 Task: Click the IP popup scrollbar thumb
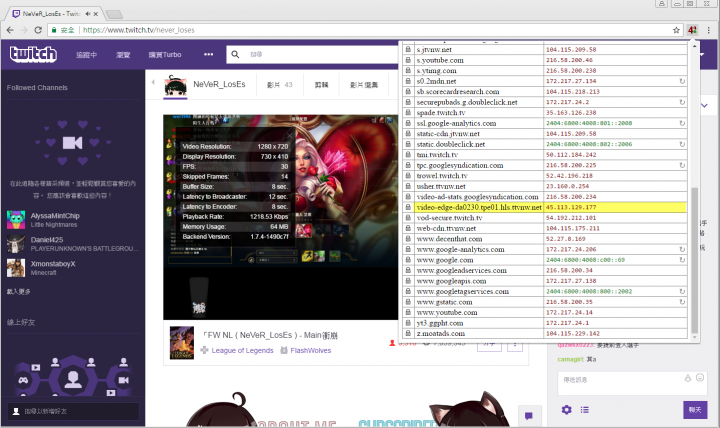(x=694, y=260)
